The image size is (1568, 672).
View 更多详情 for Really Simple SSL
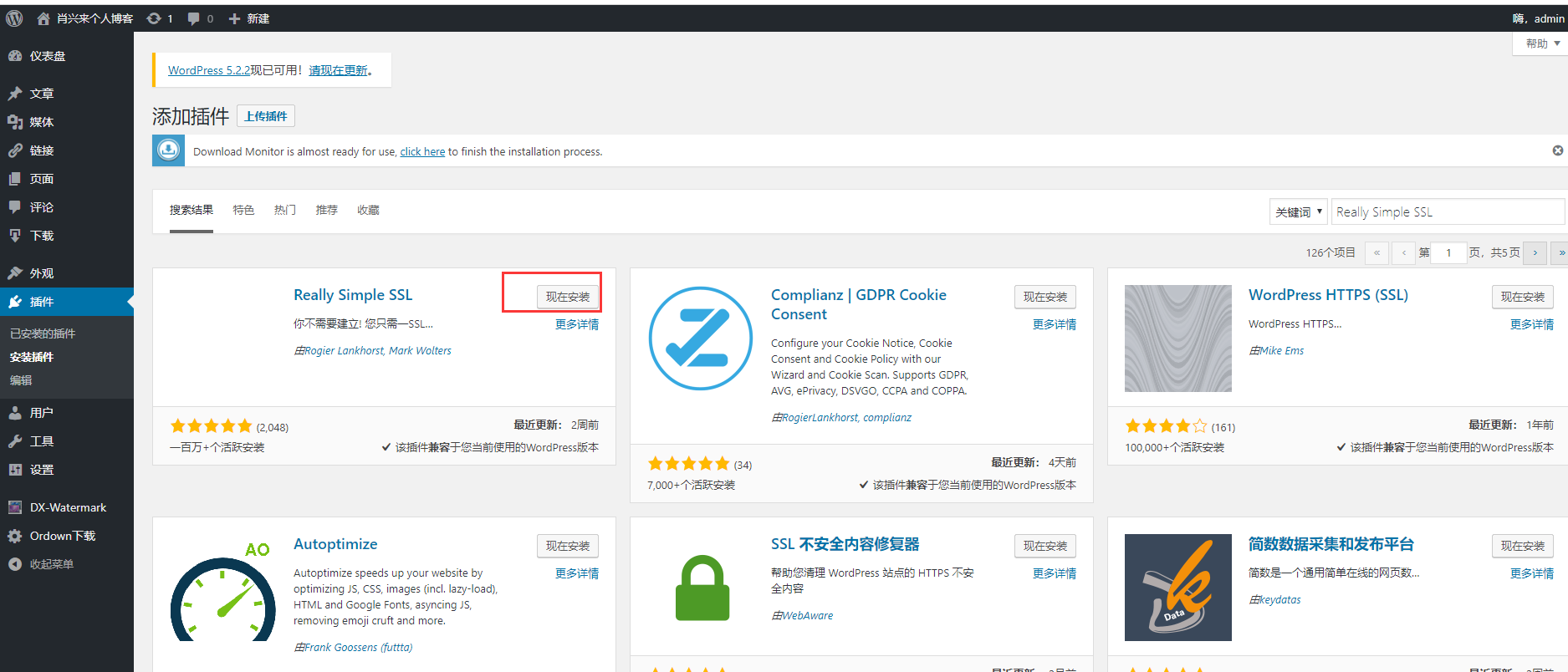tap(577, 324)
